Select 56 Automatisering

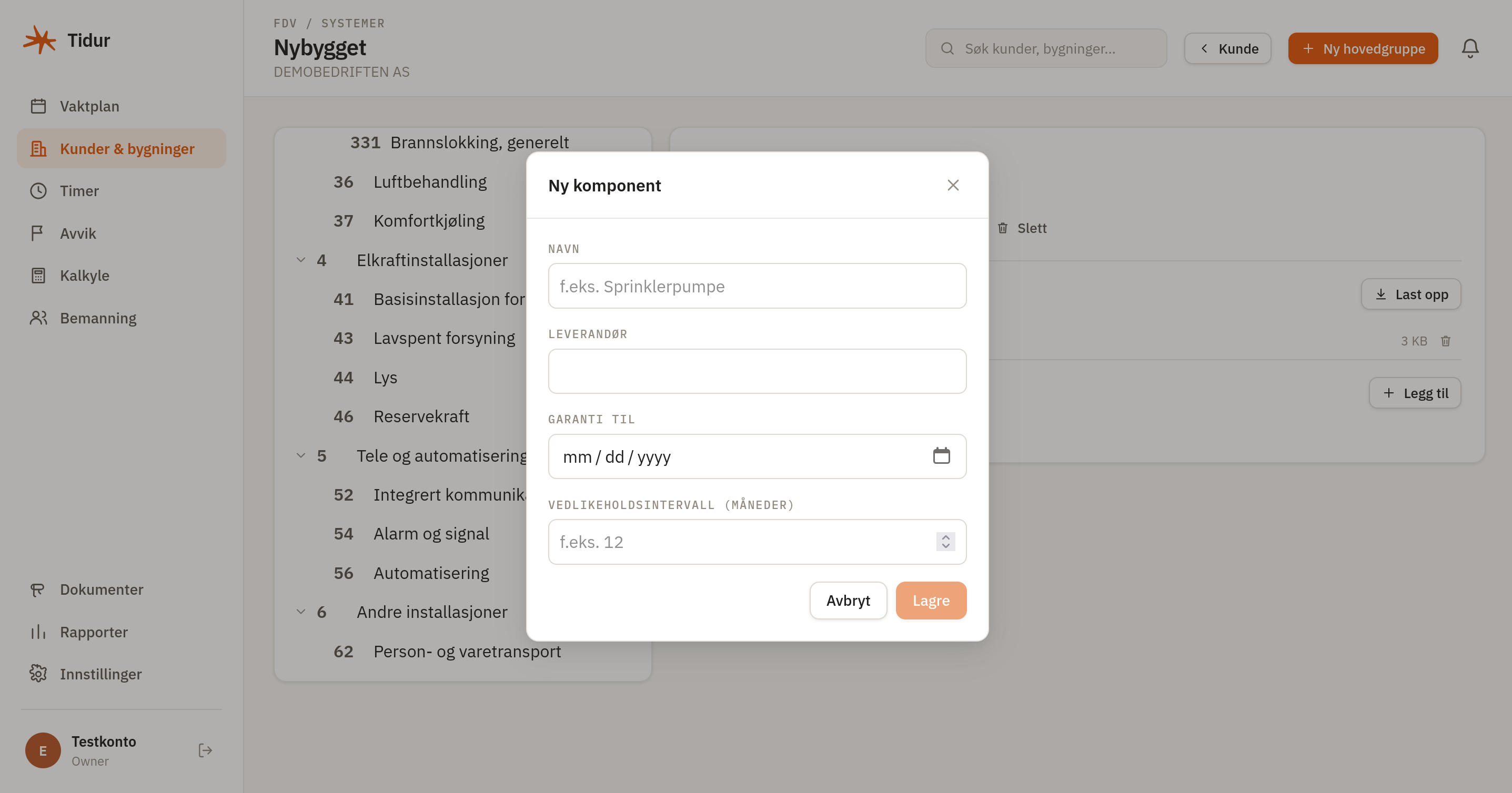[x=411, y=573]
